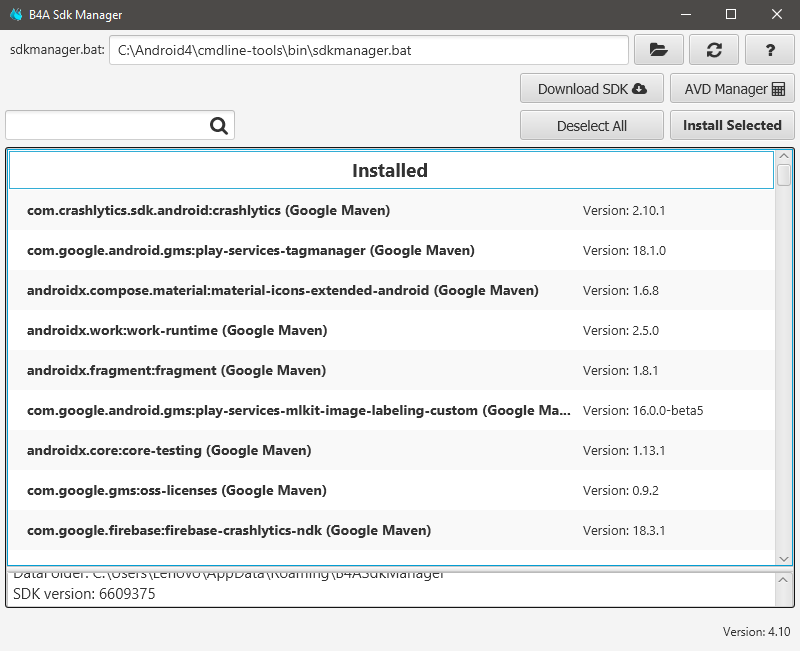800x651 pixels.
Task: Click log panel scrollbar up arrow
Action: click(784, 580)
